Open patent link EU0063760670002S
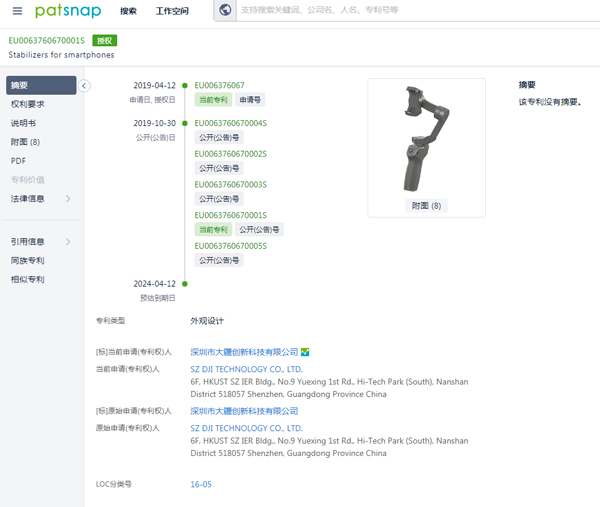 click(230, 154)
